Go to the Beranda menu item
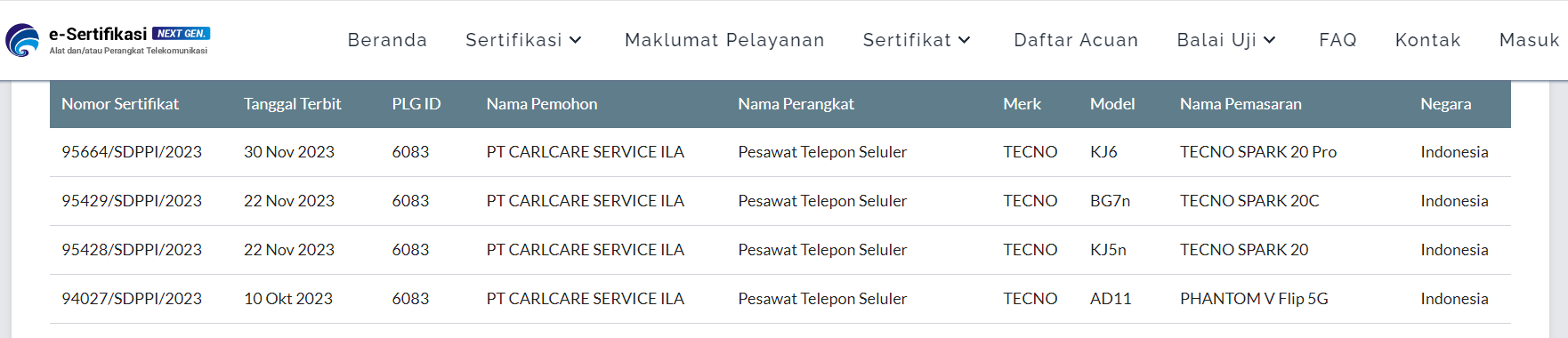The width and height of the screenshot is (1568, 338). [x=387, y=40]
